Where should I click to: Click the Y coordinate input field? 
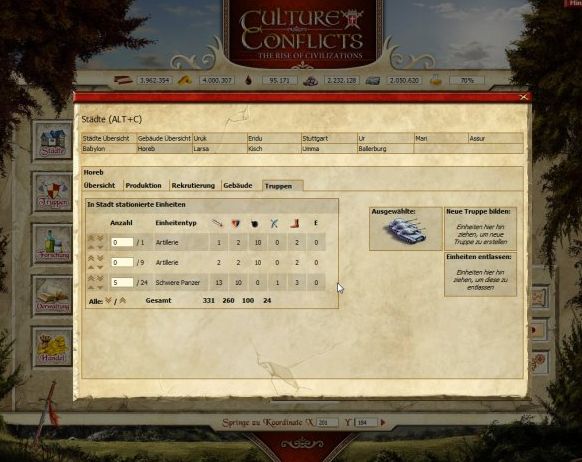tap(366, 422)
